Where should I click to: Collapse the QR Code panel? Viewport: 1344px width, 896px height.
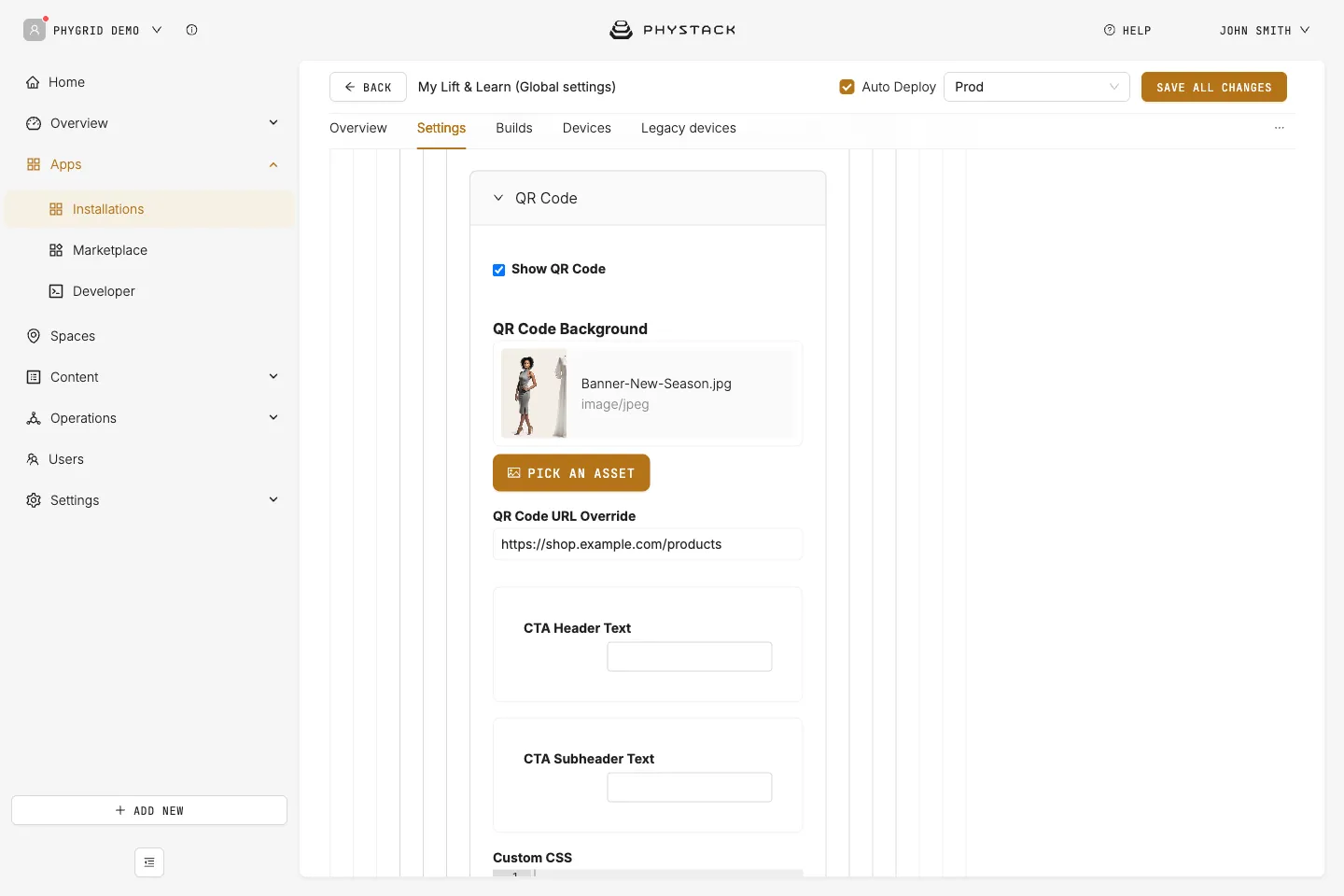pyautogui.click(x=498, y=198)
